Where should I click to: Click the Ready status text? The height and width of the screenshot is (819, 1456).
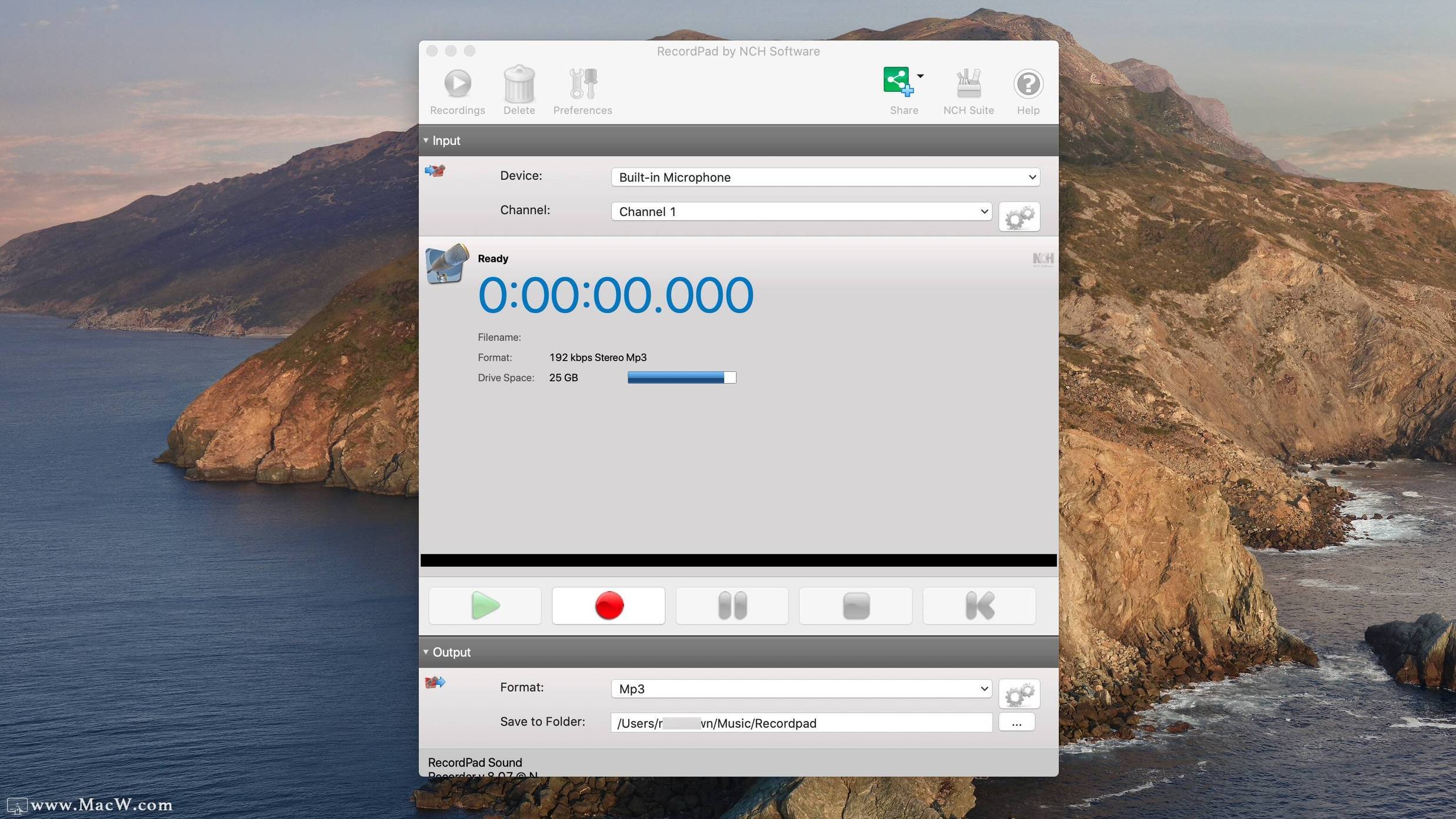point(493,258)
